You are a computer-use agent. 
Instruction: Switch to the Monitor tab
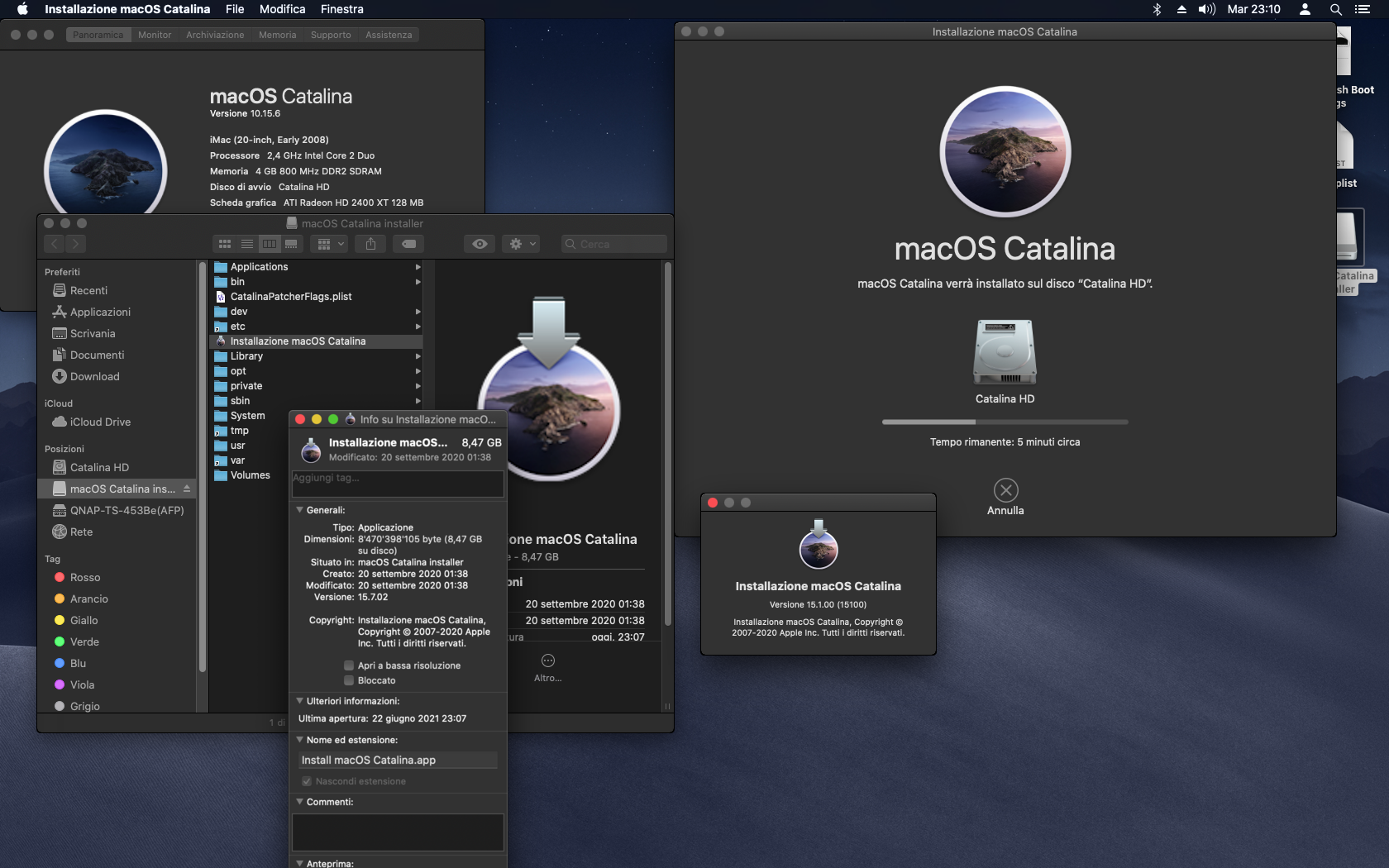[x=155, y=35]
